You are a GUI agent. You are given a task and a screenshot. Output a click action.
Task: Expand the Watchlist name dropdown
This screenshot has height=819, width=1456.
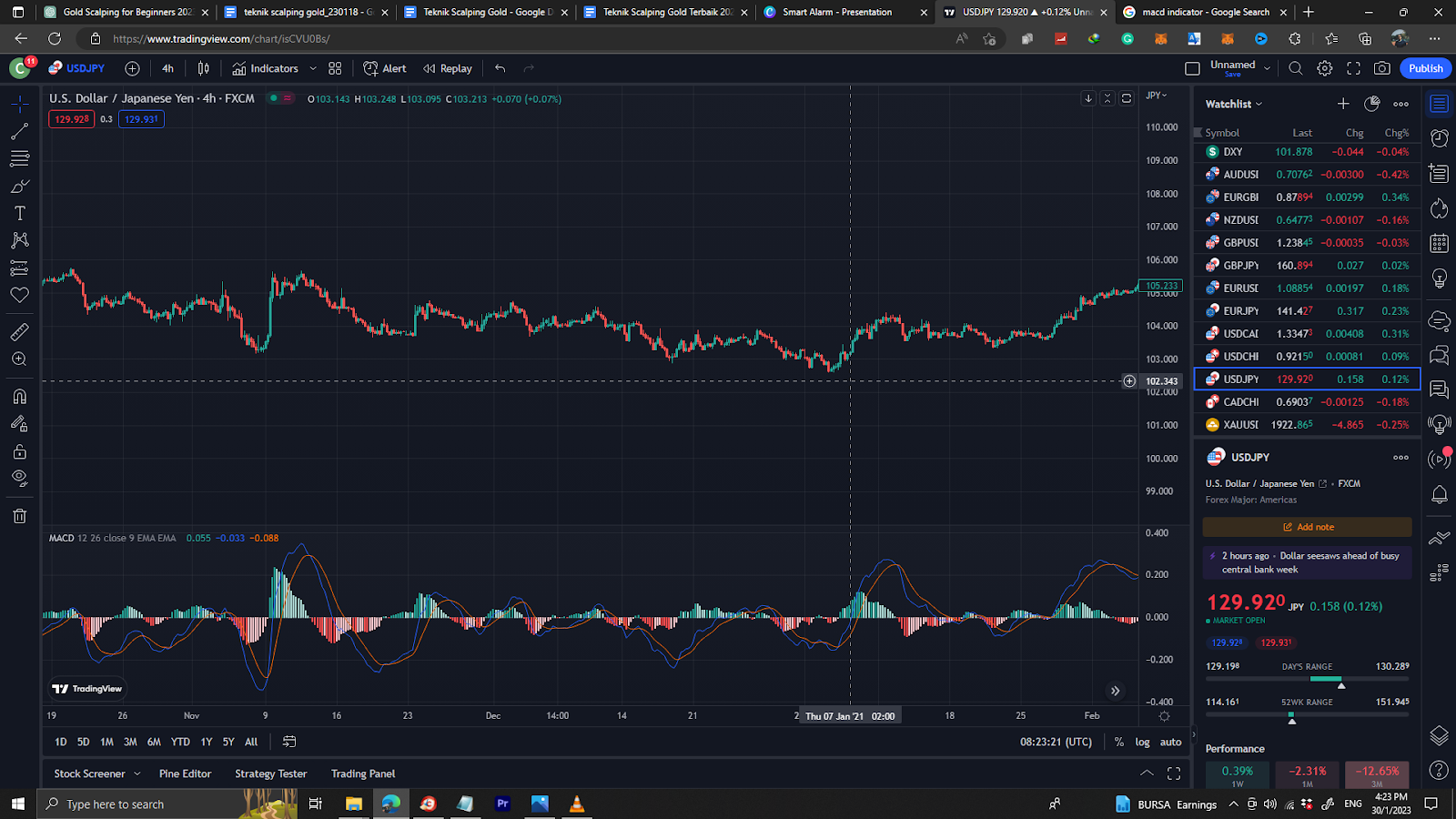pos(1234,104)
